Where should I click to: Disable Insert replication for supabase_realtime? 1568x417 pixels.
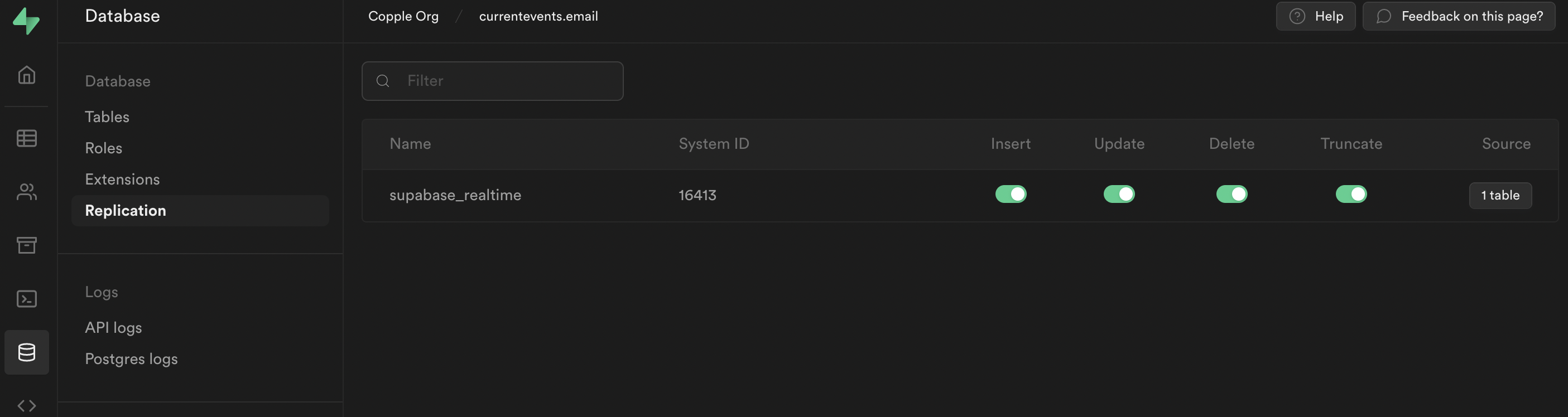[1011, 195]
